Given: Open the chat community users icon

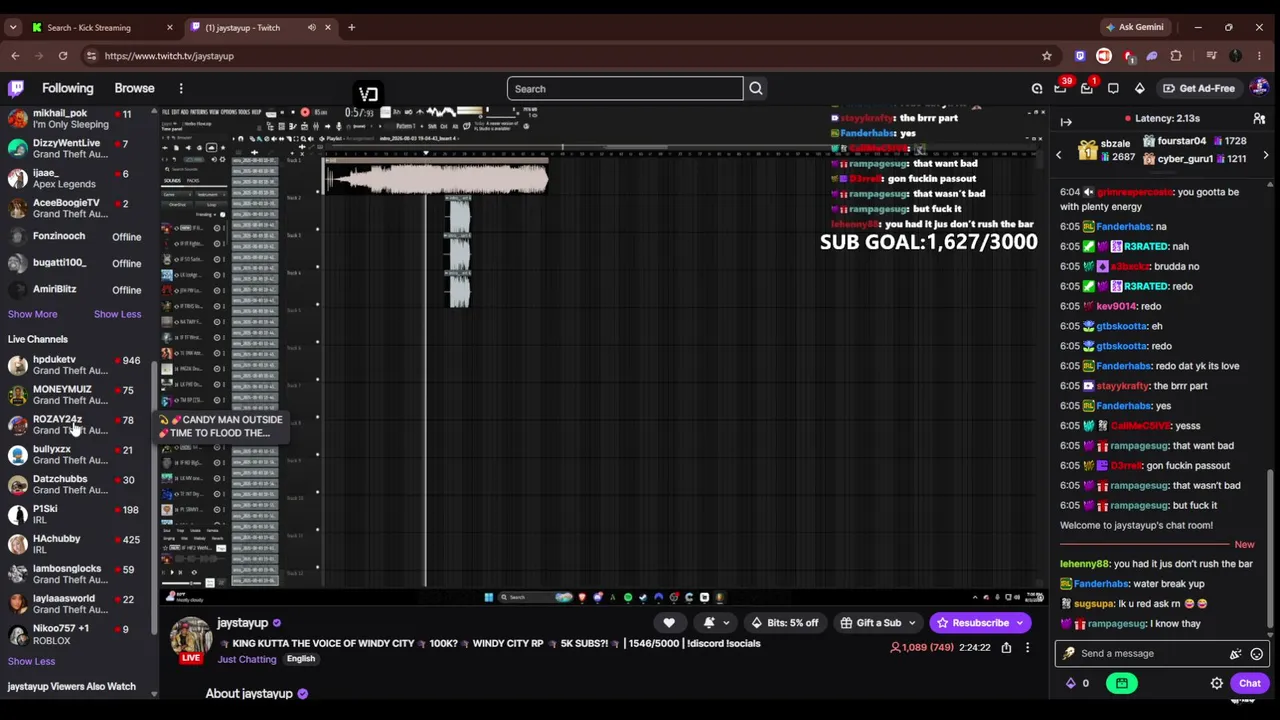Looking at the screenshot, I should [x=1259, y=119].
